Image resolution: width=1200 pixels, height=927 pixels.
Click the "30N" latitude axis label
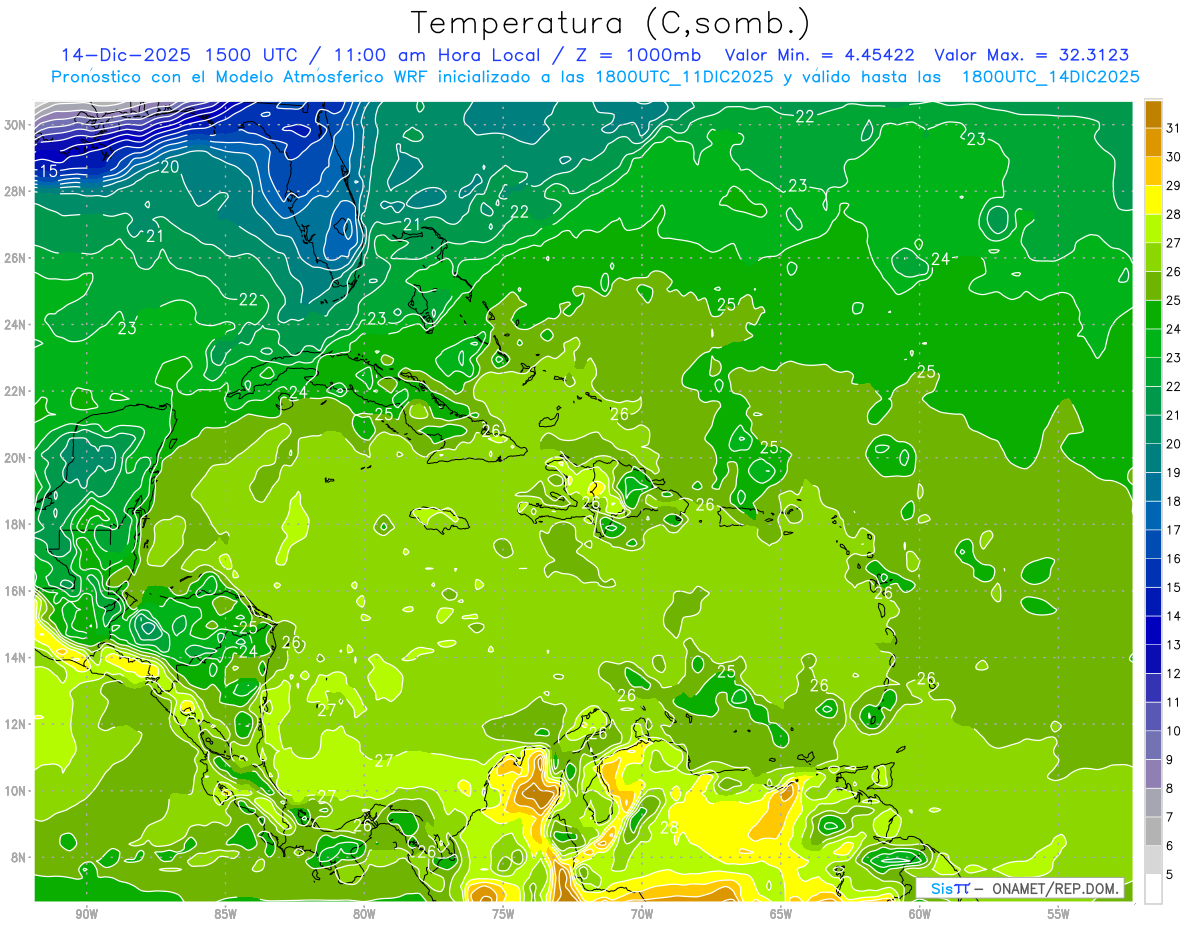[15, 125]
